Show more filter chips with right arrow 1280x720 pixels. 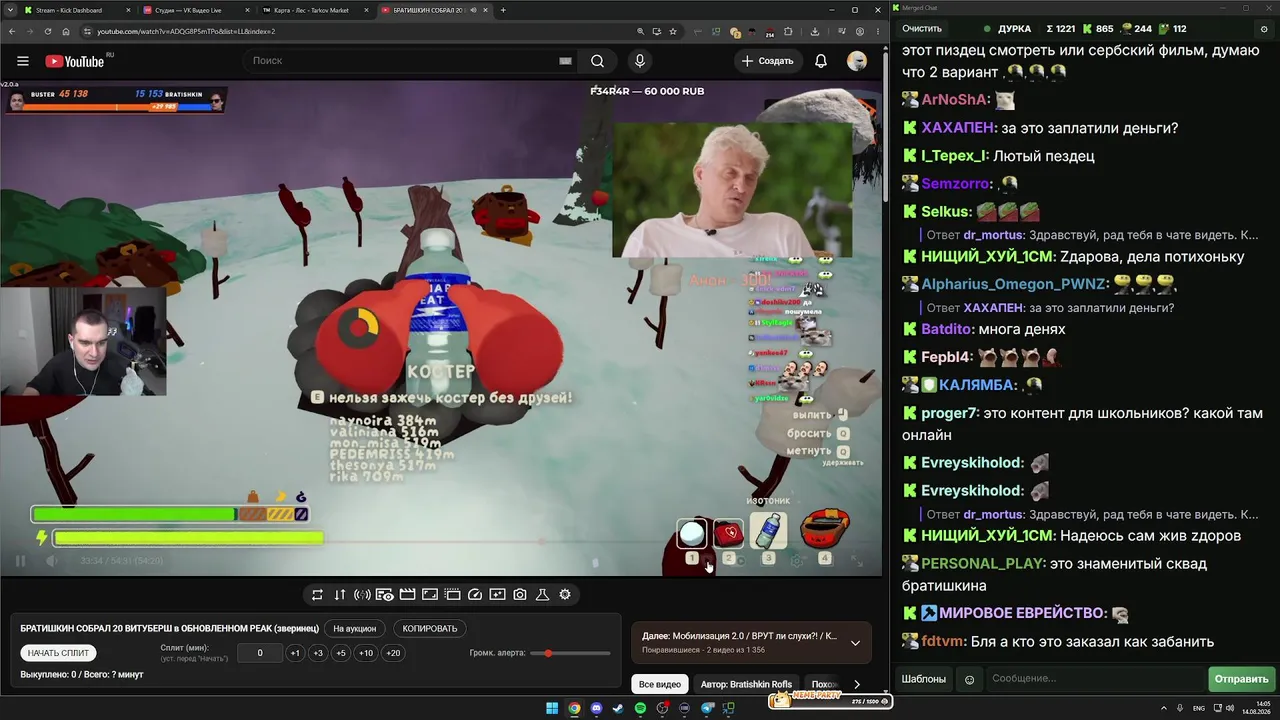857,685
